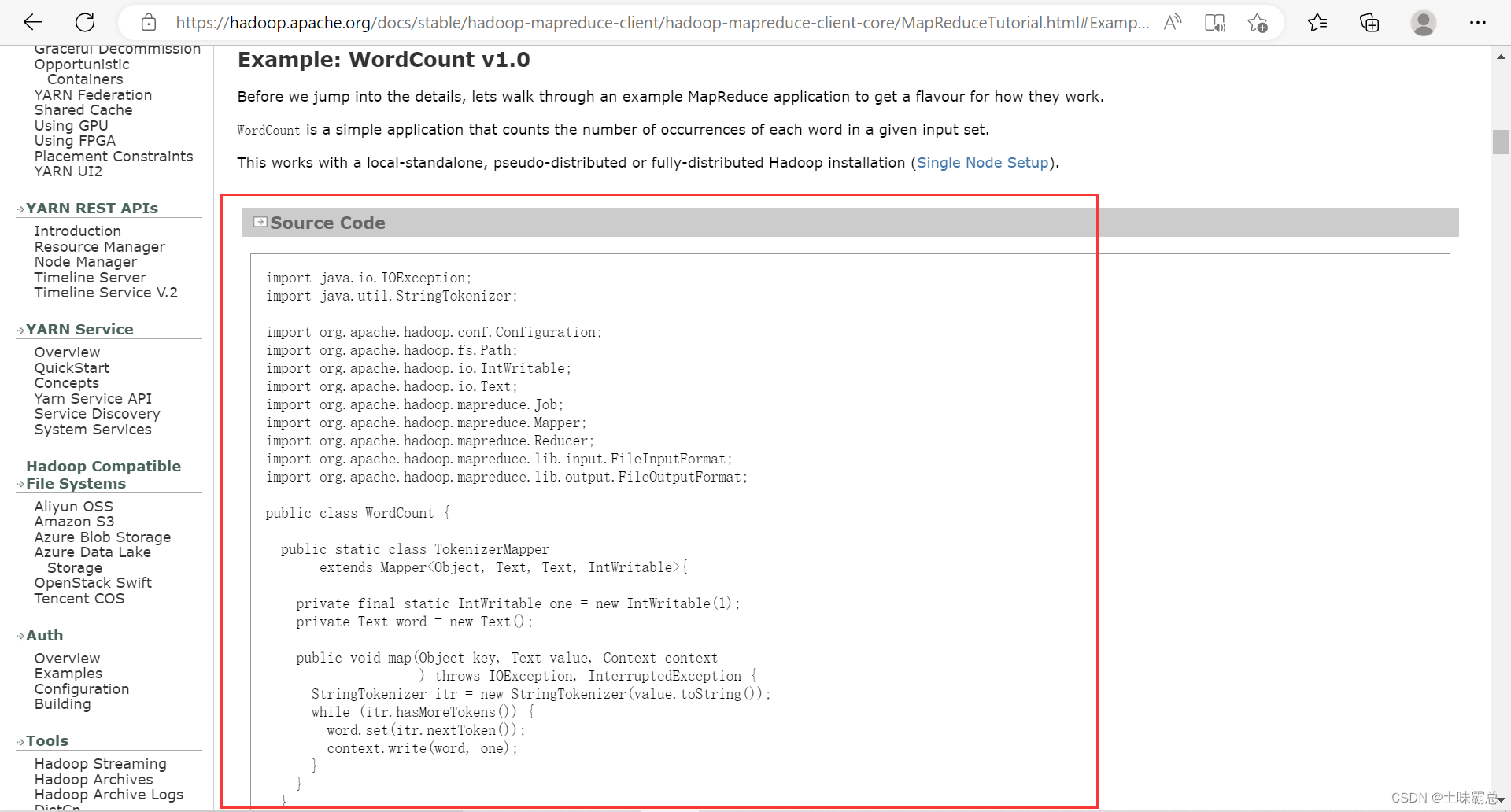The height and width of the screenshot is (812, 1511).
Task: Add this page to favorites
Action: pos(1257,22)
